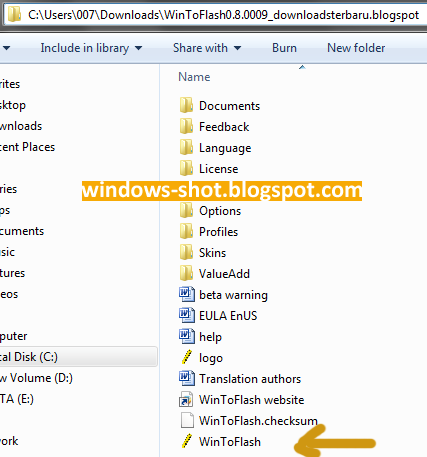Select the Skins folder name
This screenshot has width=427, height=457.
213,253
